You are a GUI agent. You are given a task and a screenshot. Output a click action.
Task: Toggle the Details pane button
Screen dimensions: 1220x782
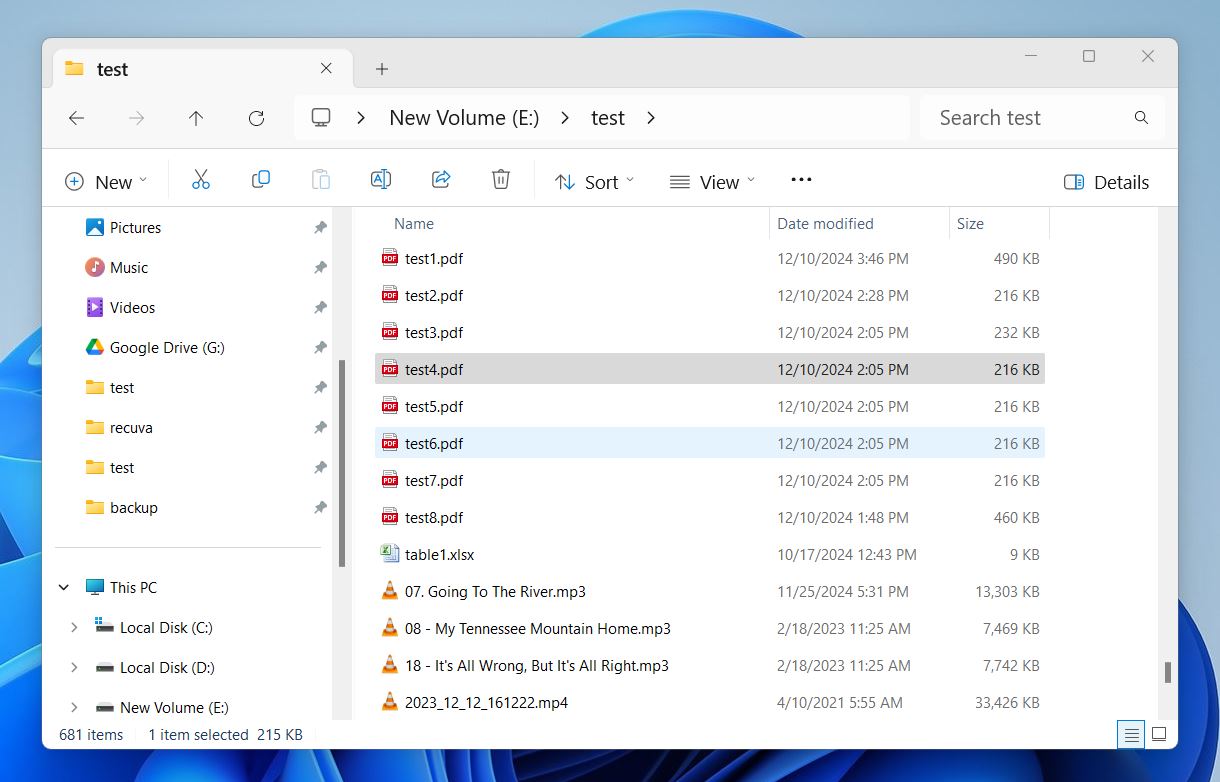point(1106,182)
